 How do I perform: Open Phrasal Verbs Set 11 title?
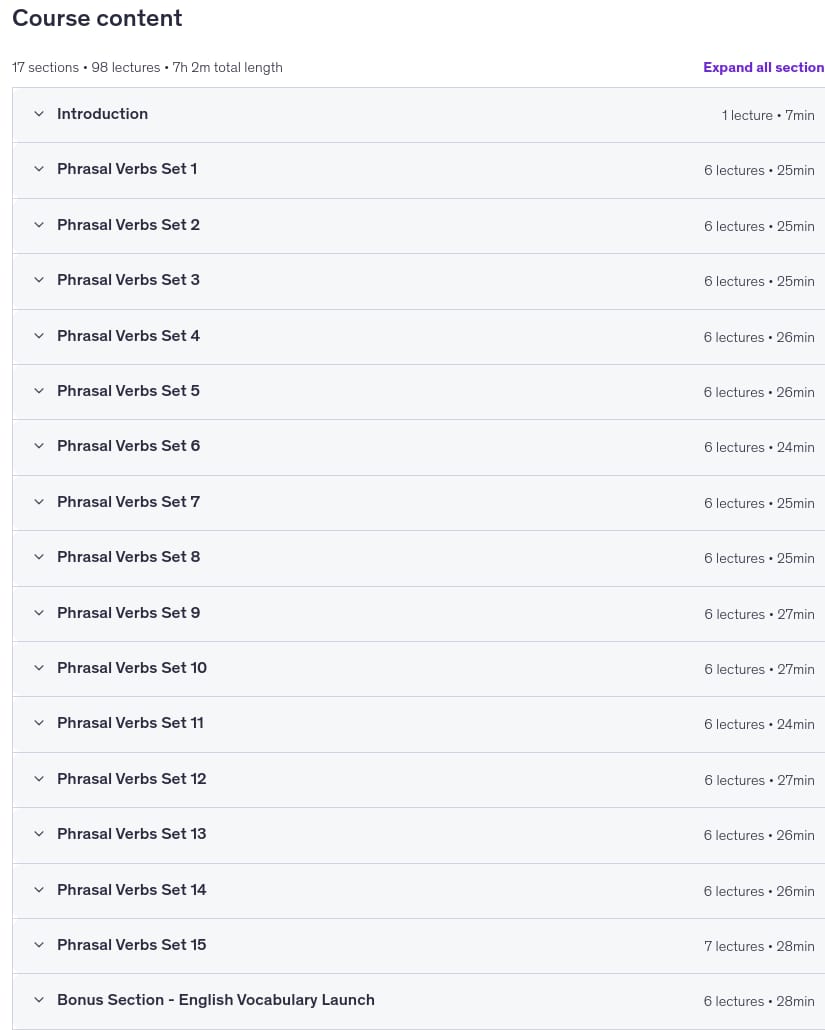[x=130, y=723]
